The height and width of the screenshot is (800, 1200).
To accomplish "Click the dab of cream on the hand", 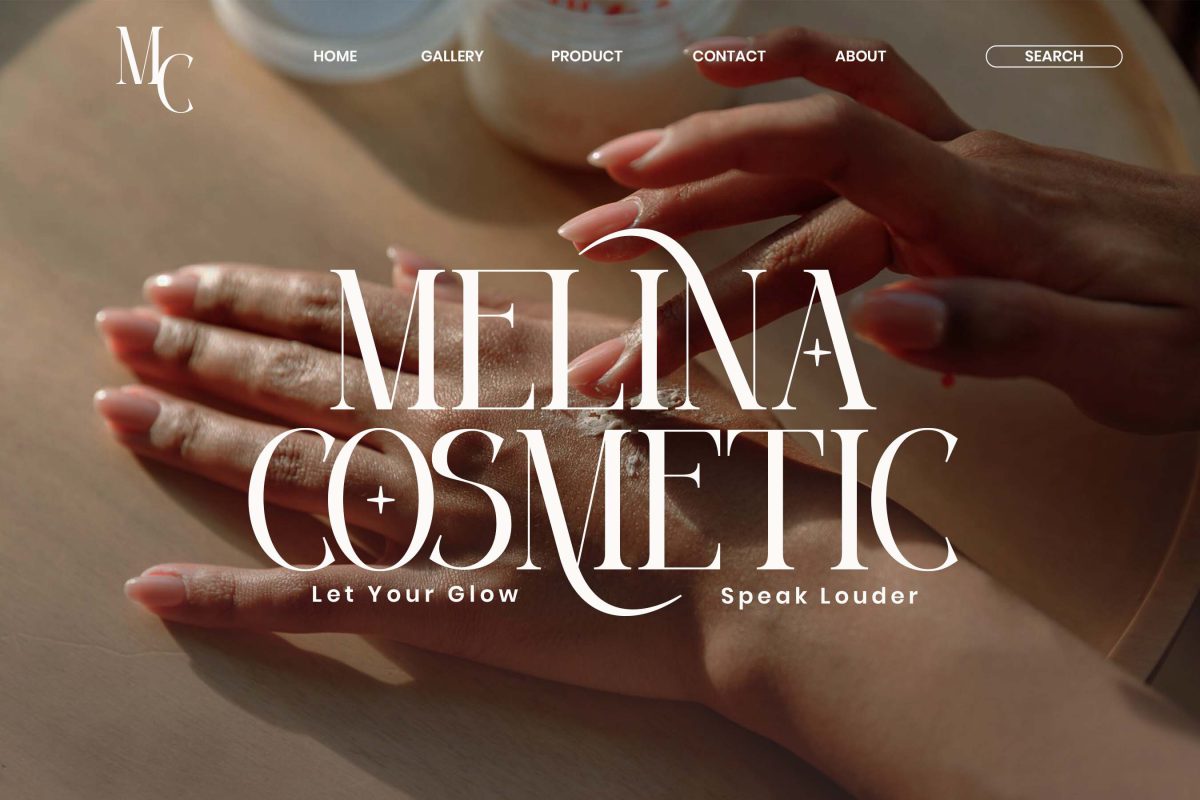I will 620,442.
